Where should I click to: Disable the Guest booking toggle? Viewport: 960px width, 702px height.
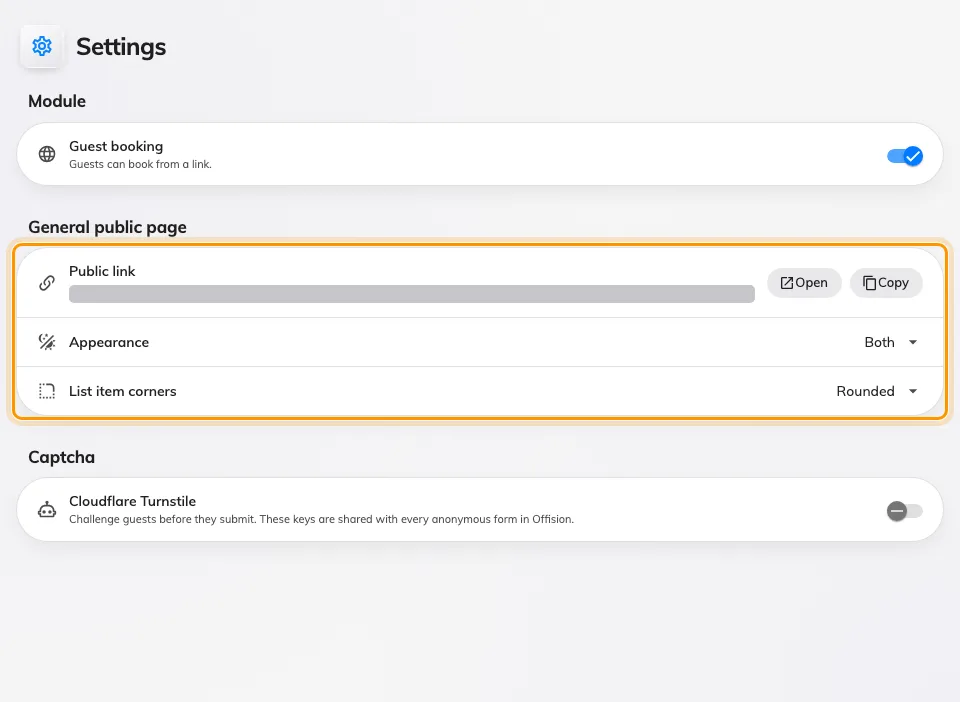point(905,156)
